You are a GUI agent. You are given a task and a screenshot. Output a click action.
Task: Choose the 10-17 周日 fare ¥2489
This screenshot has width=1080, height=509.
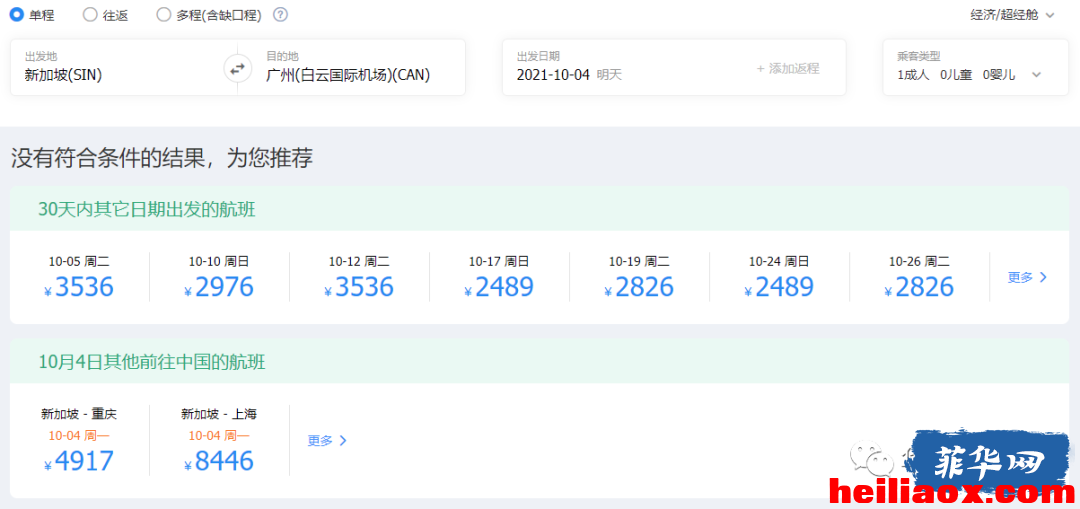pos(499,277)
